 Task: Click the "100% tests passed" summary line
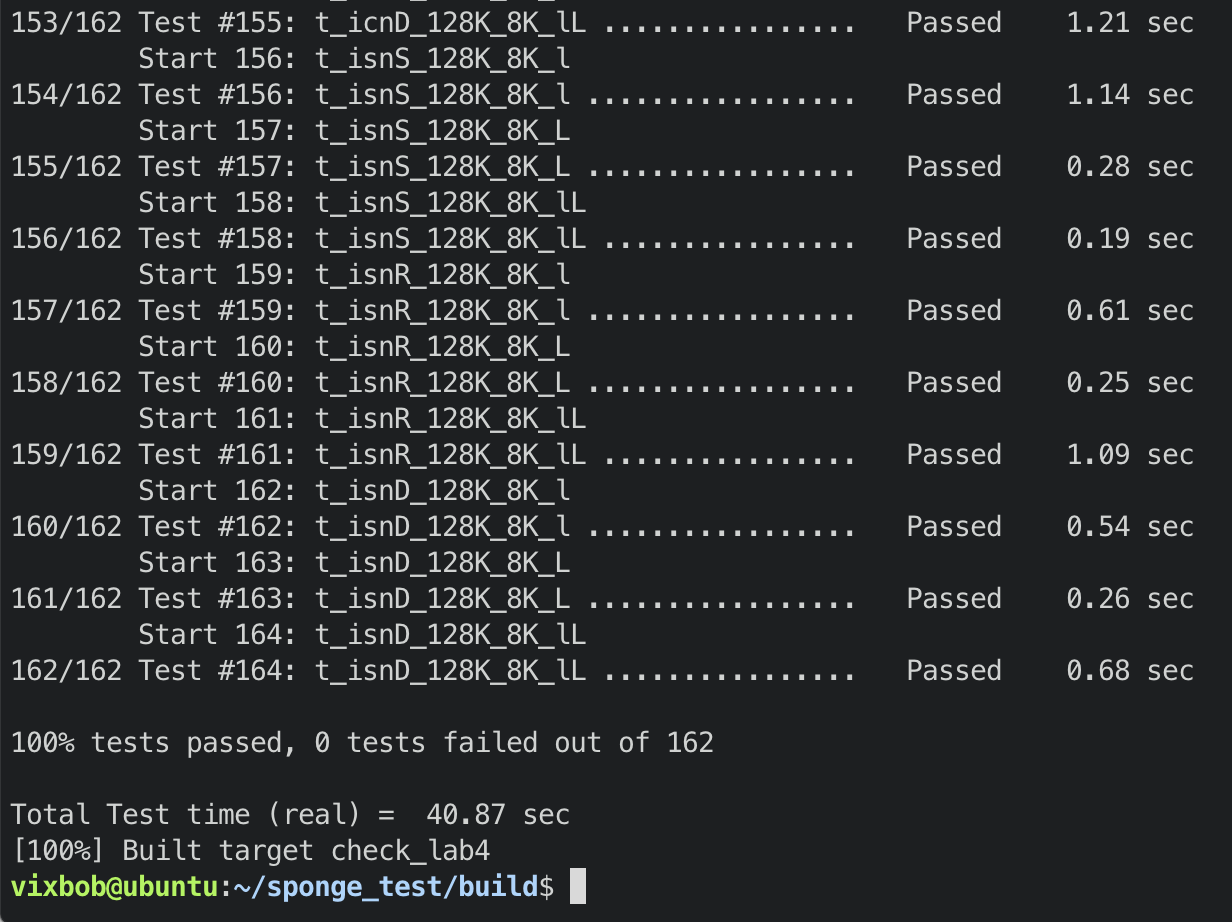(x=362, y=743)
